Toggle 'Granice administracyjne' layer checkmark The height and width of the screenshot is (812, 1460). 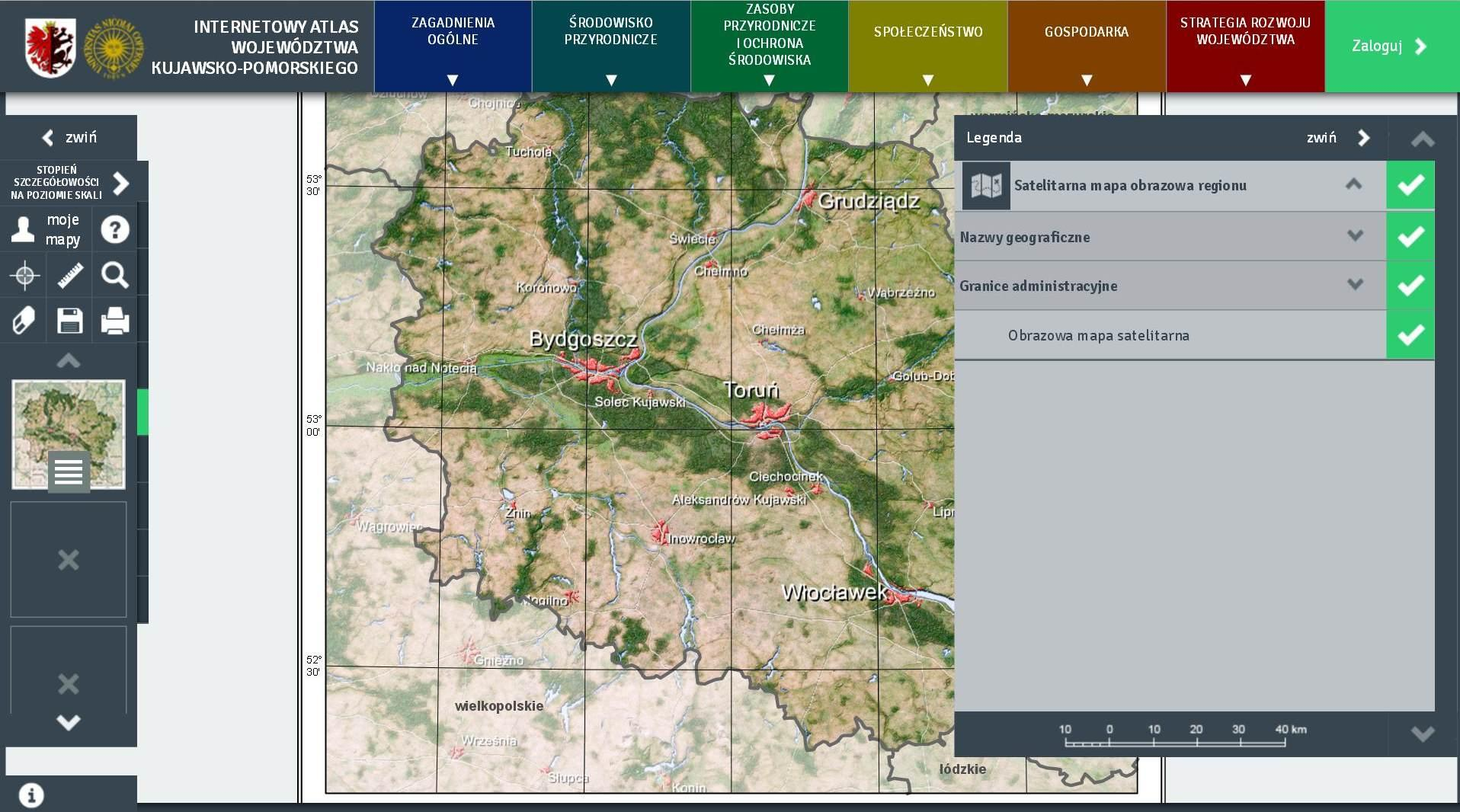pos(1410,286)
